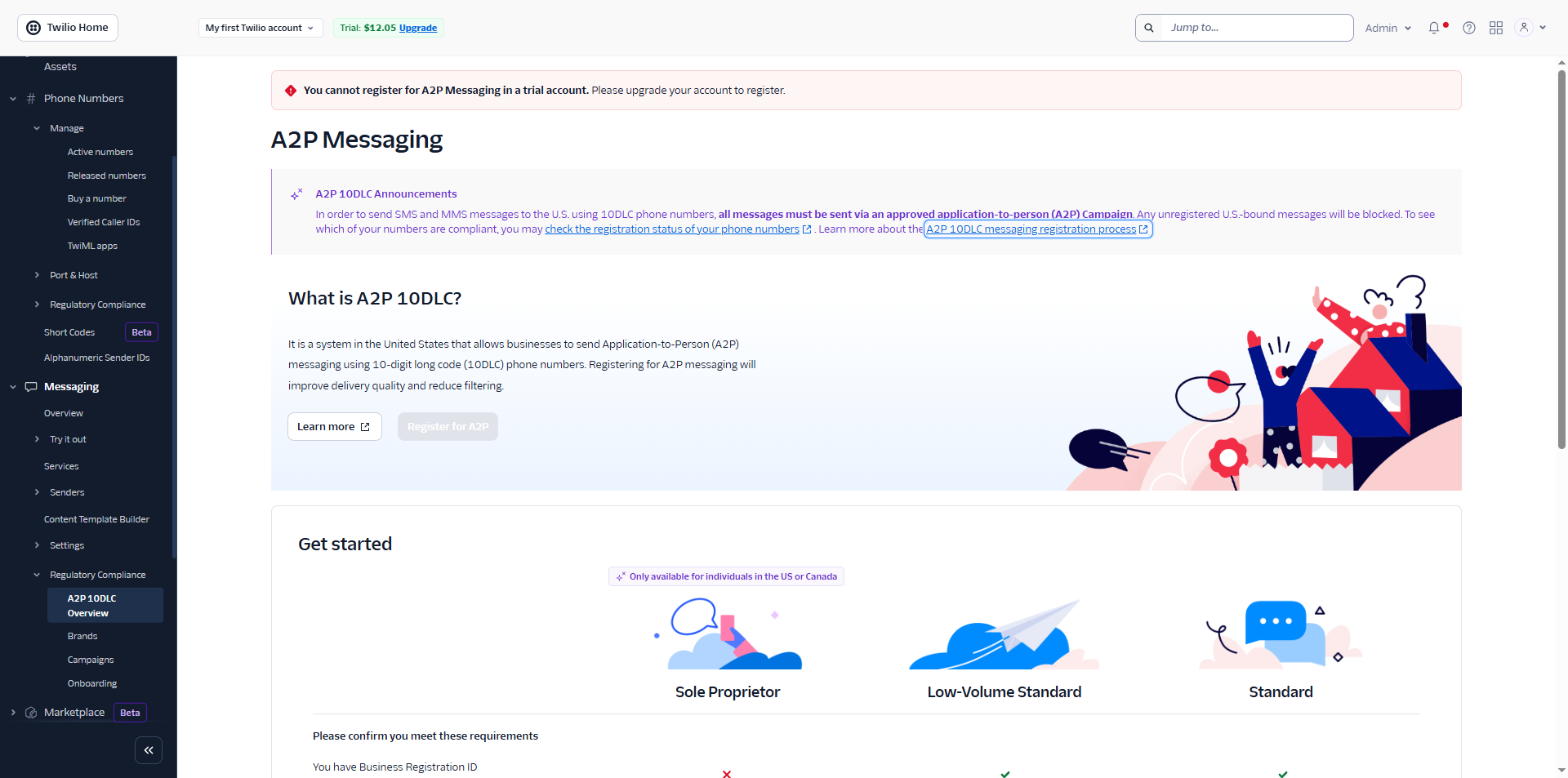Open Content Template Builder

point(96,519)
